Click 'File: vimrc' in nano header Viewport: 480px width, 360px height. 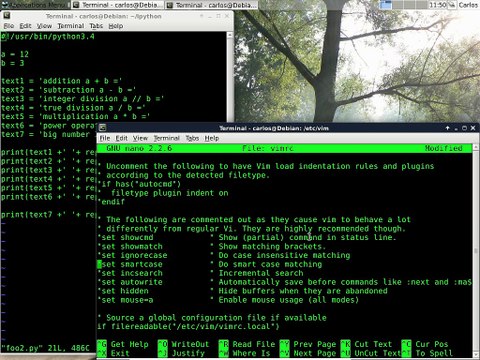[268, 148]
